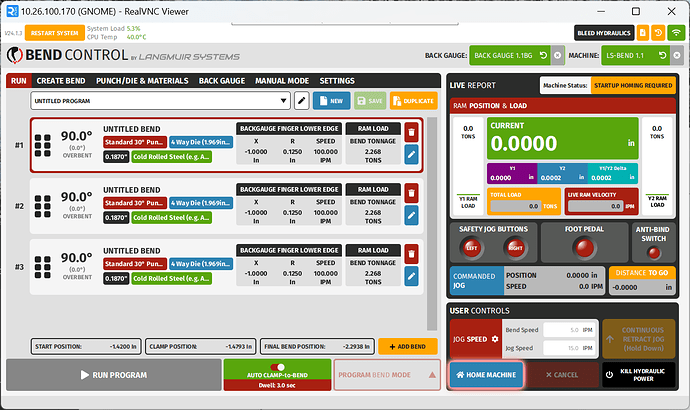Click bend #1 Standard 30° Punch tag
Viewport: 690px width, 410px height.
(135, 142)
